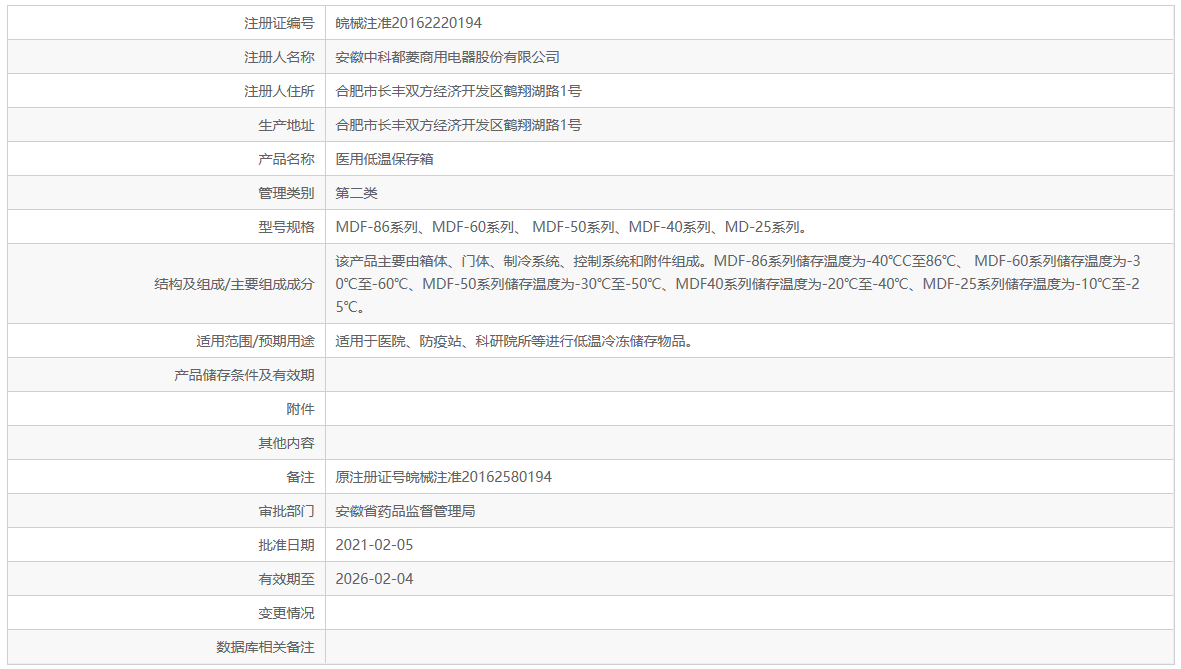Select the 注册人住所 label
The image size is (1181, 669).
(279, 91)
